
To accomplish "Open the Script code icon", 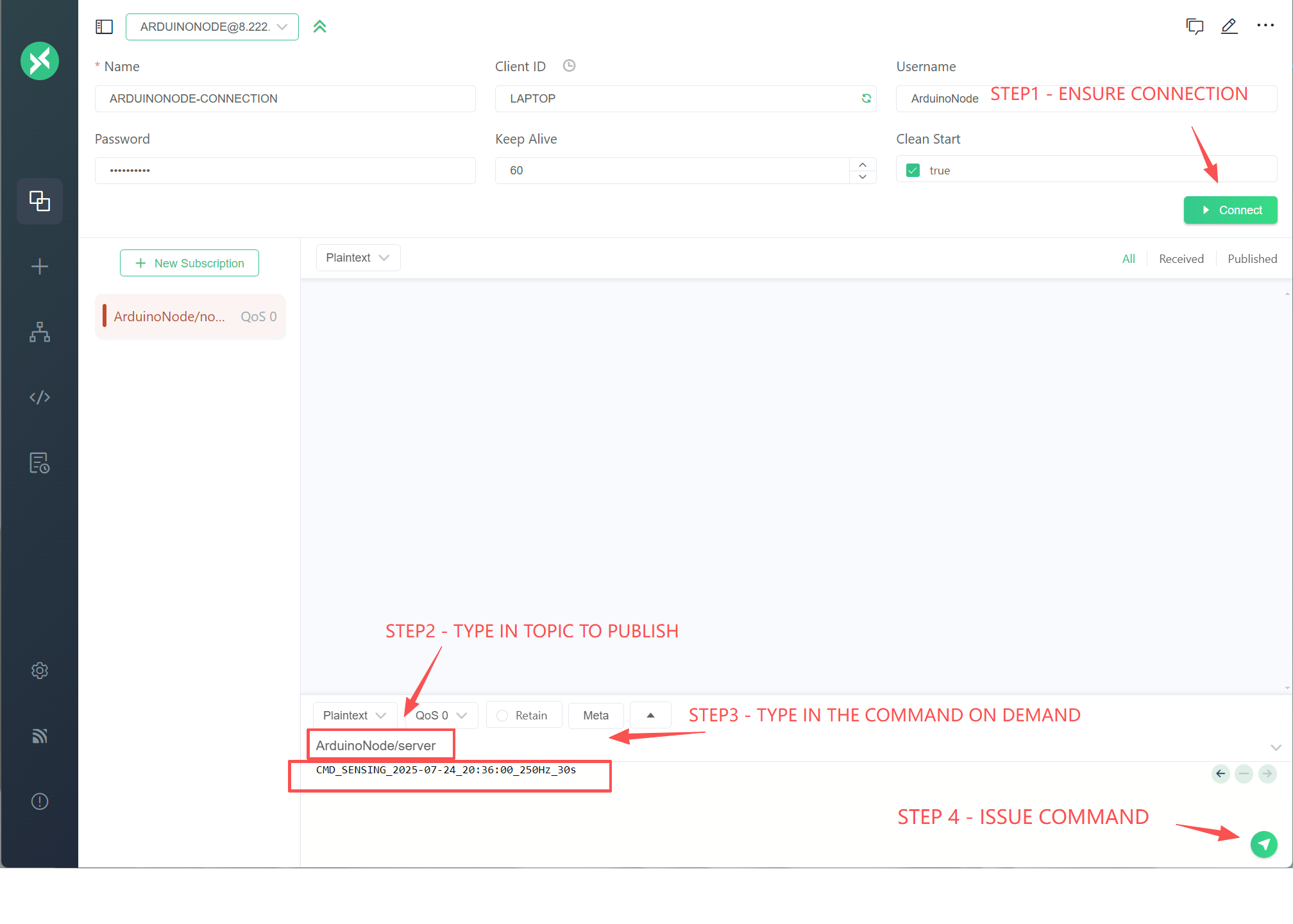I will coord(40,398).
